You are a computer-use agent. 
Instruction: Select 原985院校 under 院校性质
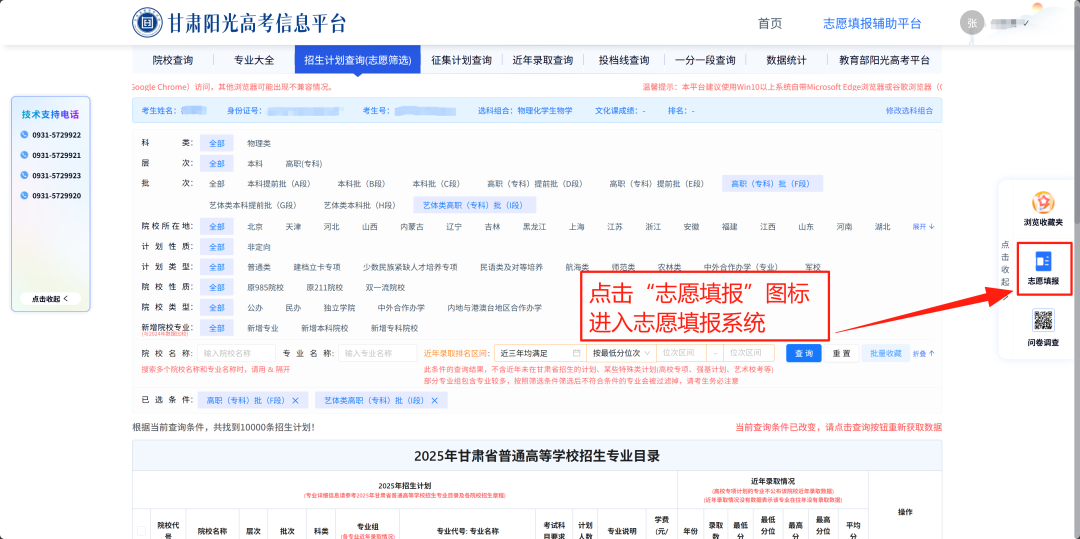[x=265, y=287]
